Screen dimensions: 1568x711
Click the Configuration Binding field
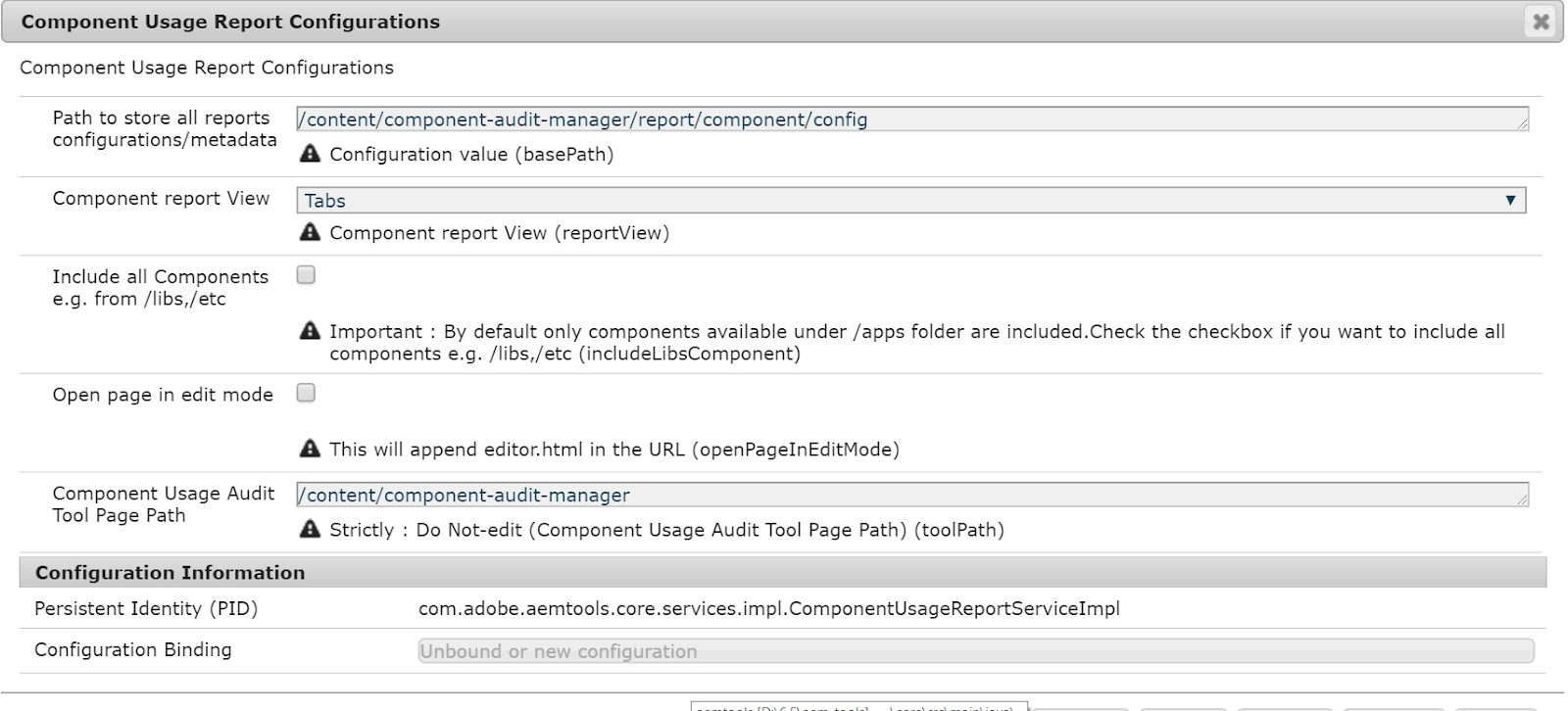point(976,651)
